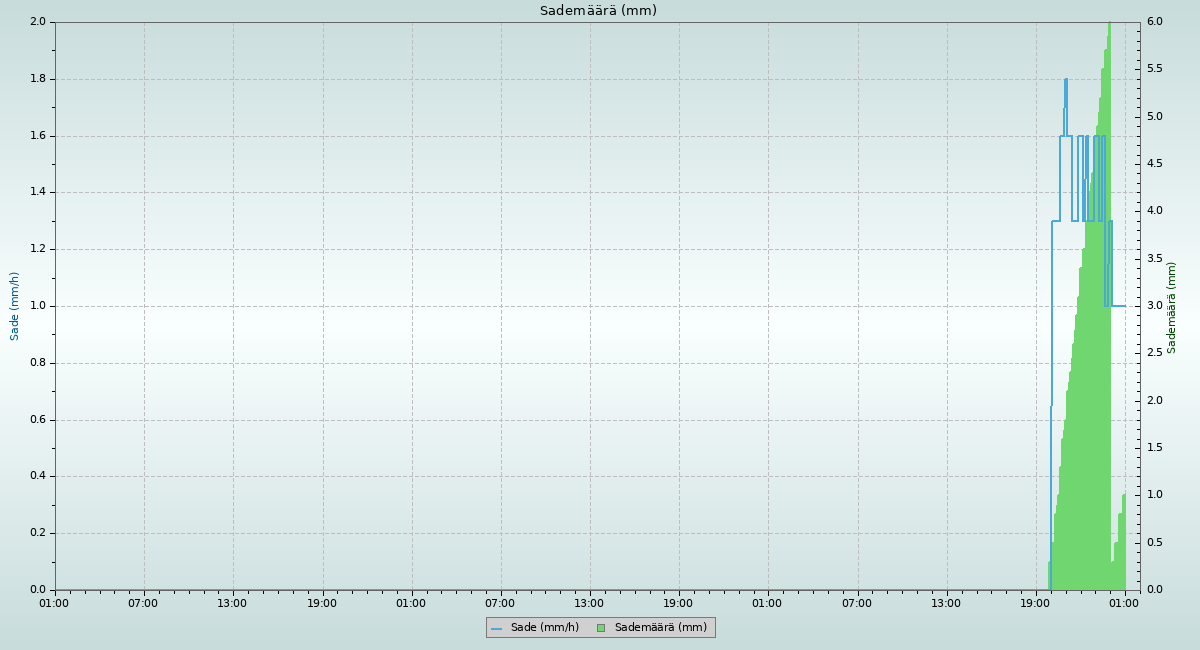The image size is (1200, 650).
Task: Click the 3.5 tick on the right axis
Action: pos(1154,259)
